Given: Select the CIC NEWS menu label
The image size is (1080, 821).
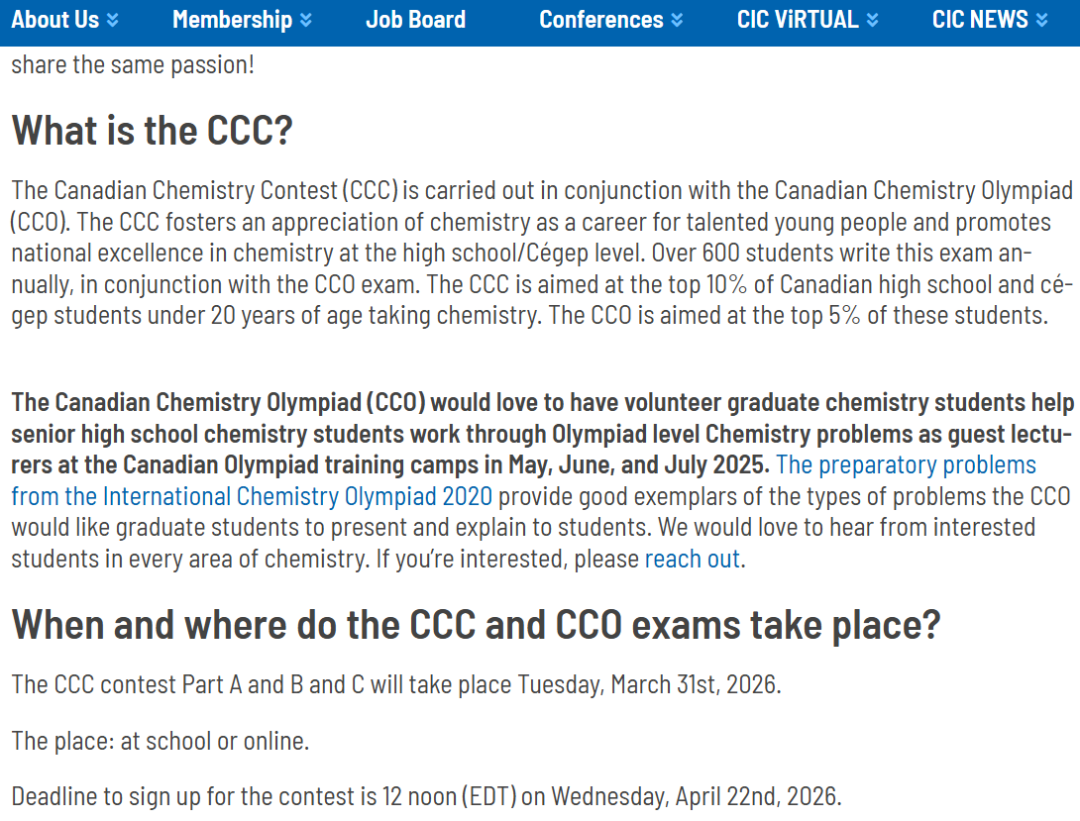Looking at the screenshot, I should pos(979,20).
